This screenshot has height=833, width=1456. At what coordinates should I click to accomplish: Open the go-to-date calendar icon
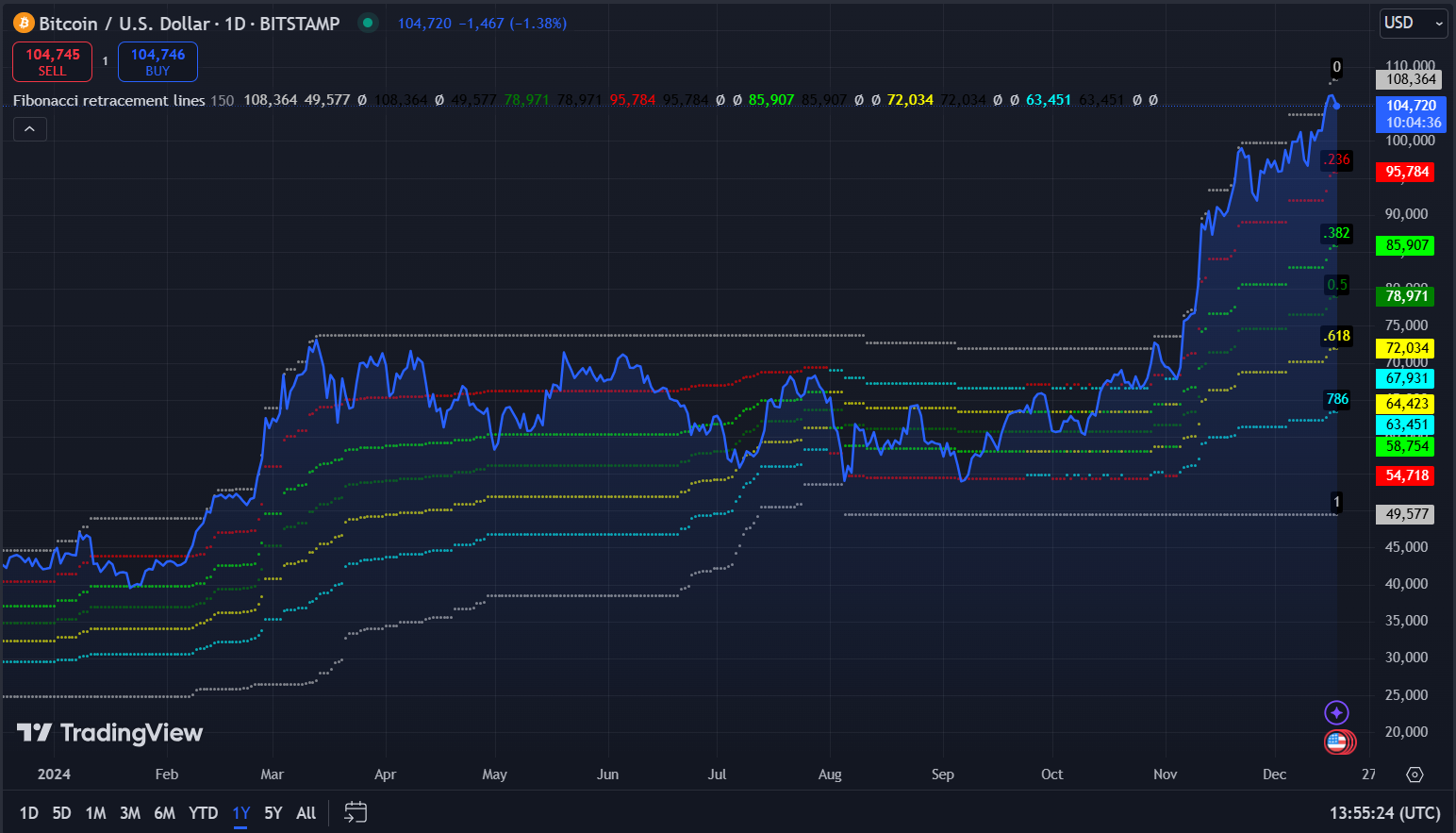click(356, 812)
